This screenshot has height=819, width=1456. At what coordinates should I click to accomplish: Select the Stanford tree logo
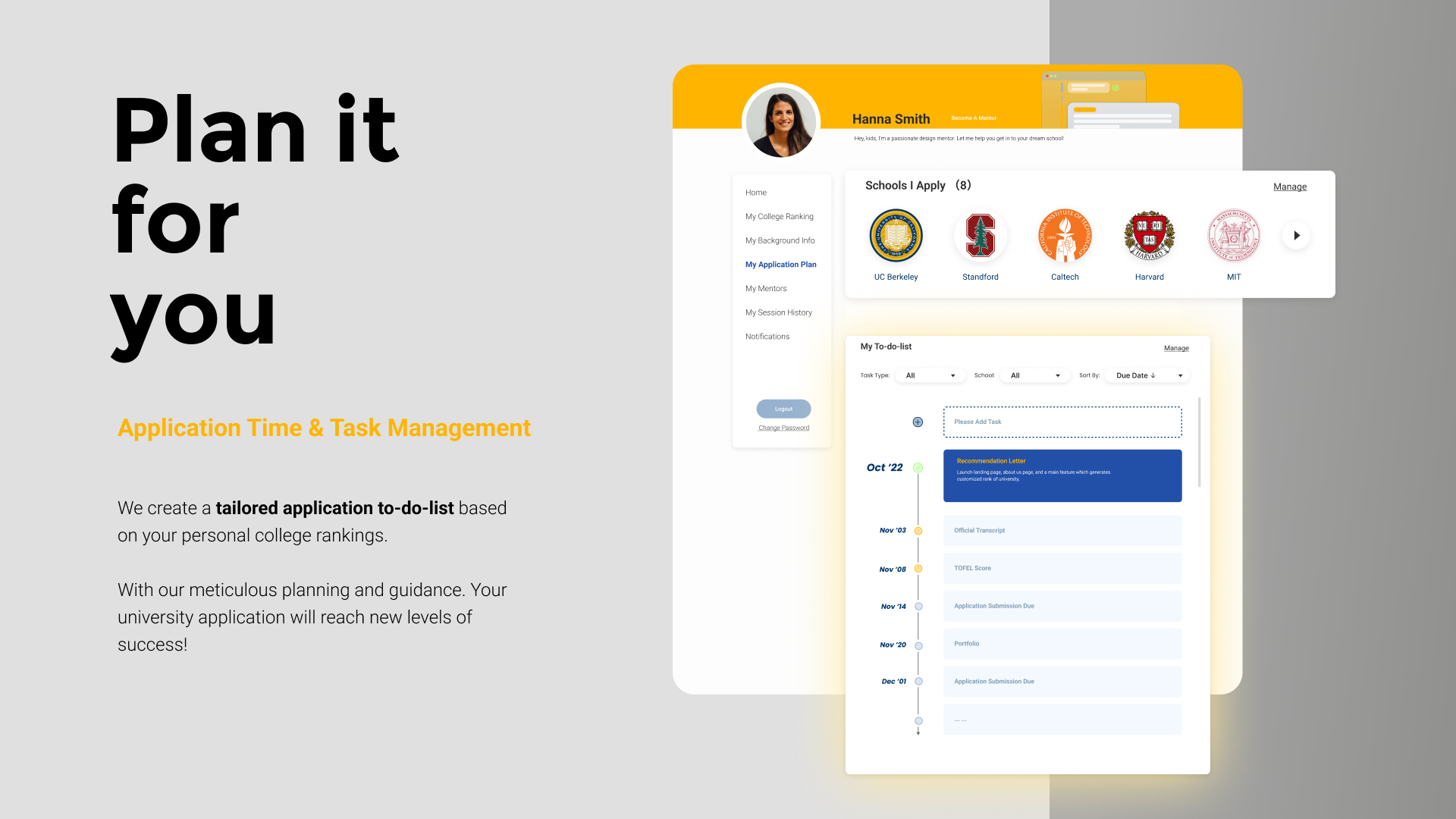click(x=980, y=236)
